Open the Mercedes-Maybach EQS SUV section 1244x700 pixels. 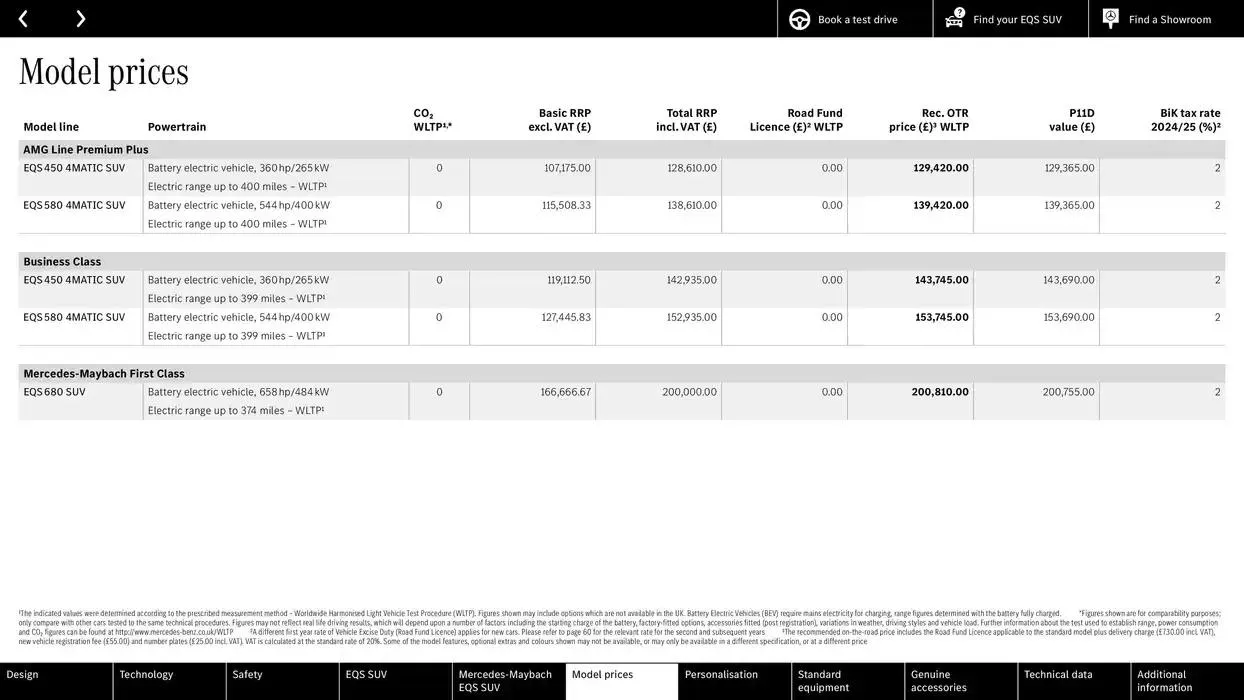[x=508, y=678]
